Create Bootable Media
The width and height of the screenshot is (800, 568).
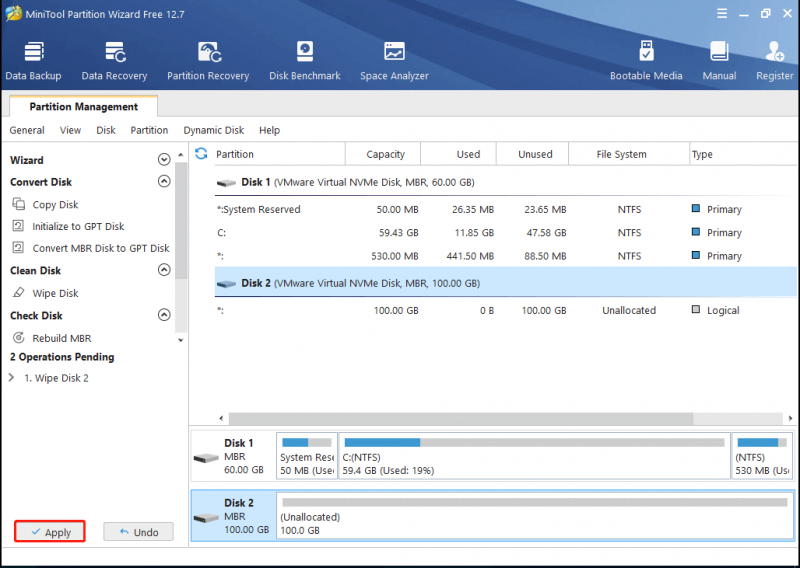coord(646,61)
